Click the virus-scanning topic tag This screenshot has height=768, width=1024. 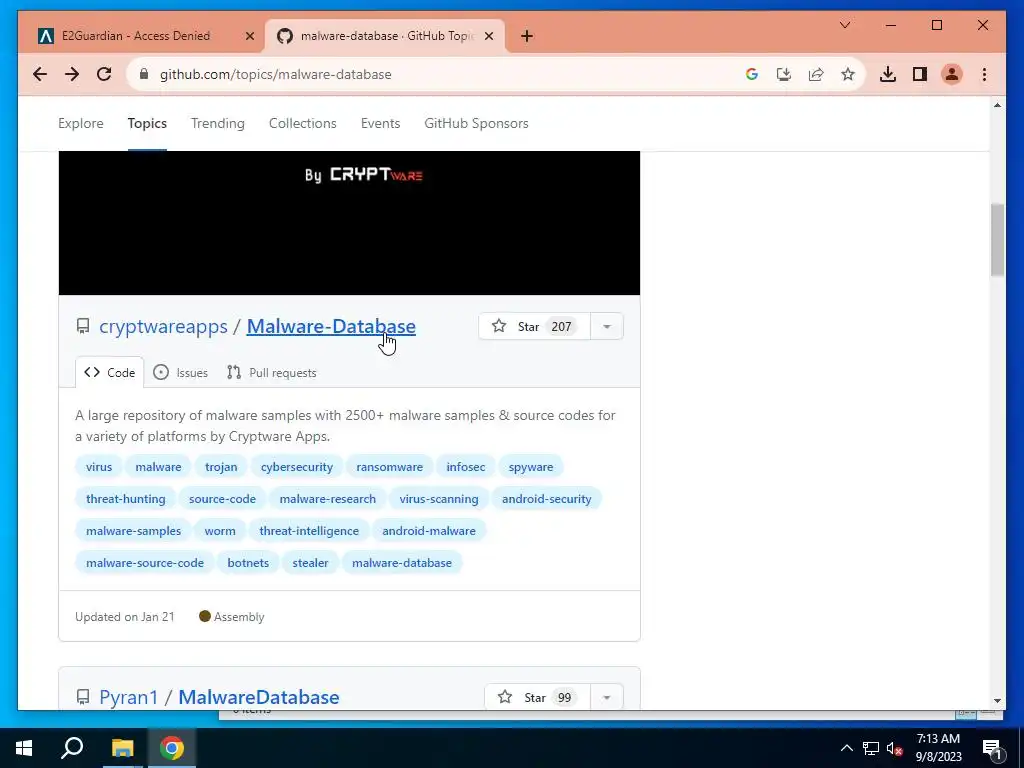pos(439,499)
